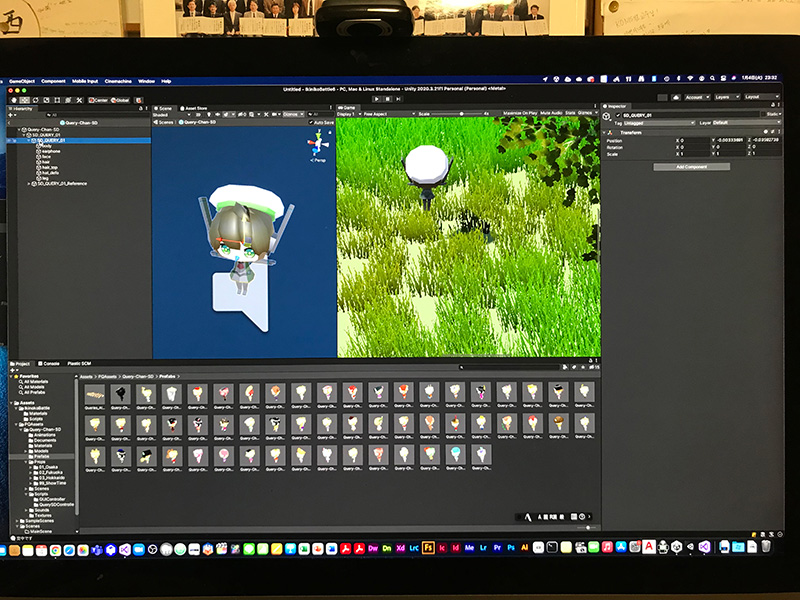This screenshot has width=800, height=600.
Task: Expand SD_QUERY_01_Reference in Hierarchy
Action: point(29,184)
